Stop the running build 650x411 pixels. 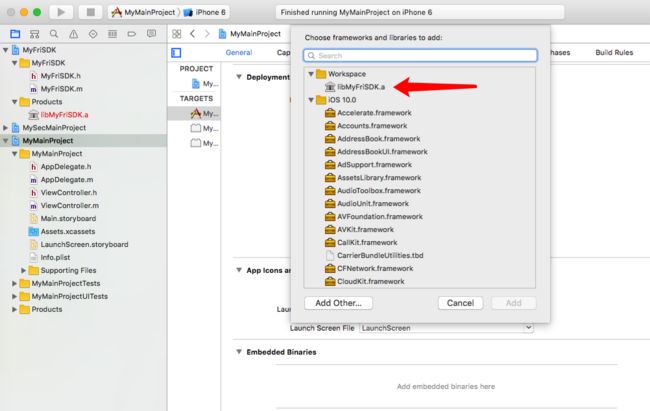[x=90, y=12]
